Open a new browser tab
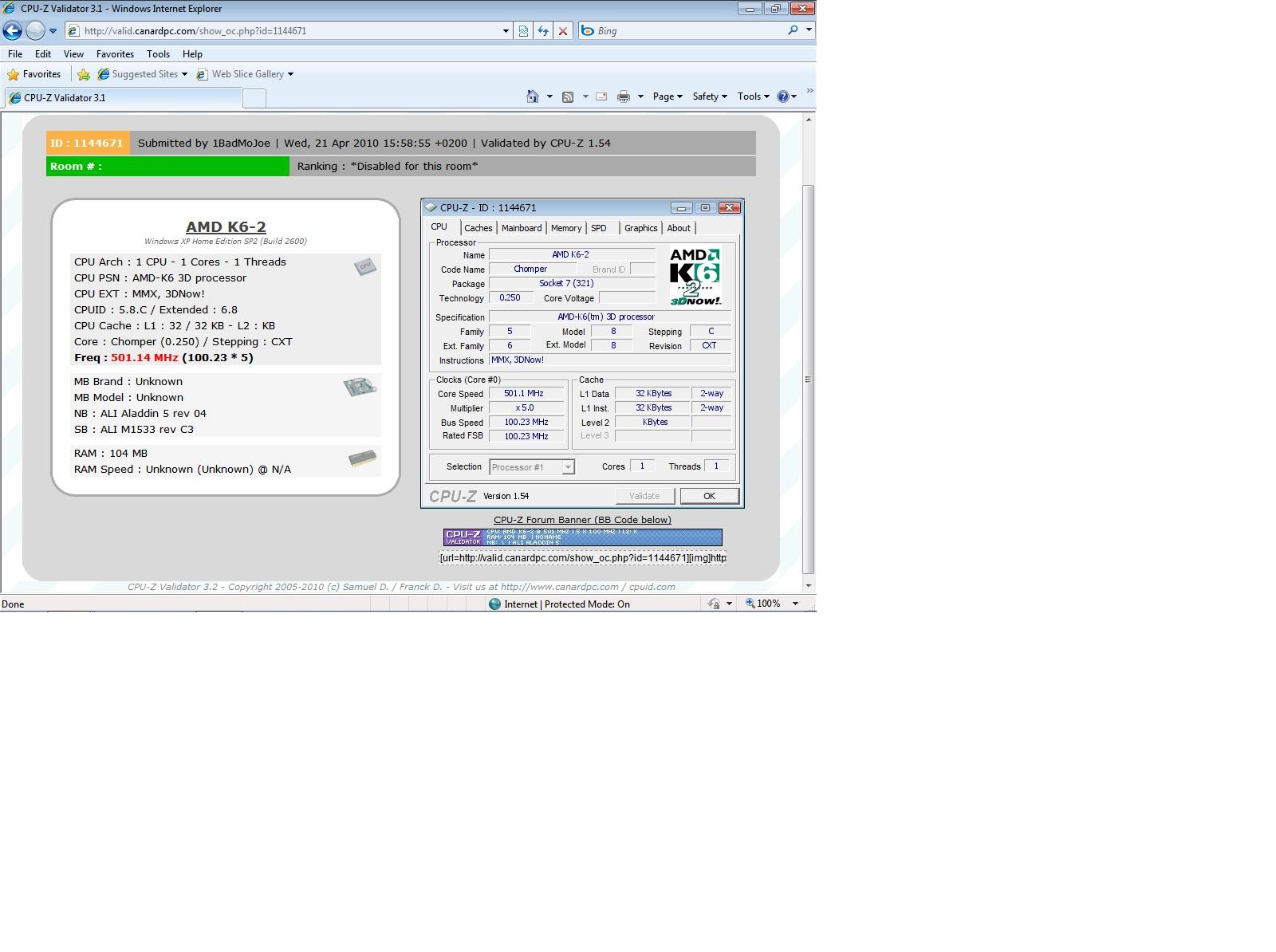1276x952 pixels. point(254,98)
